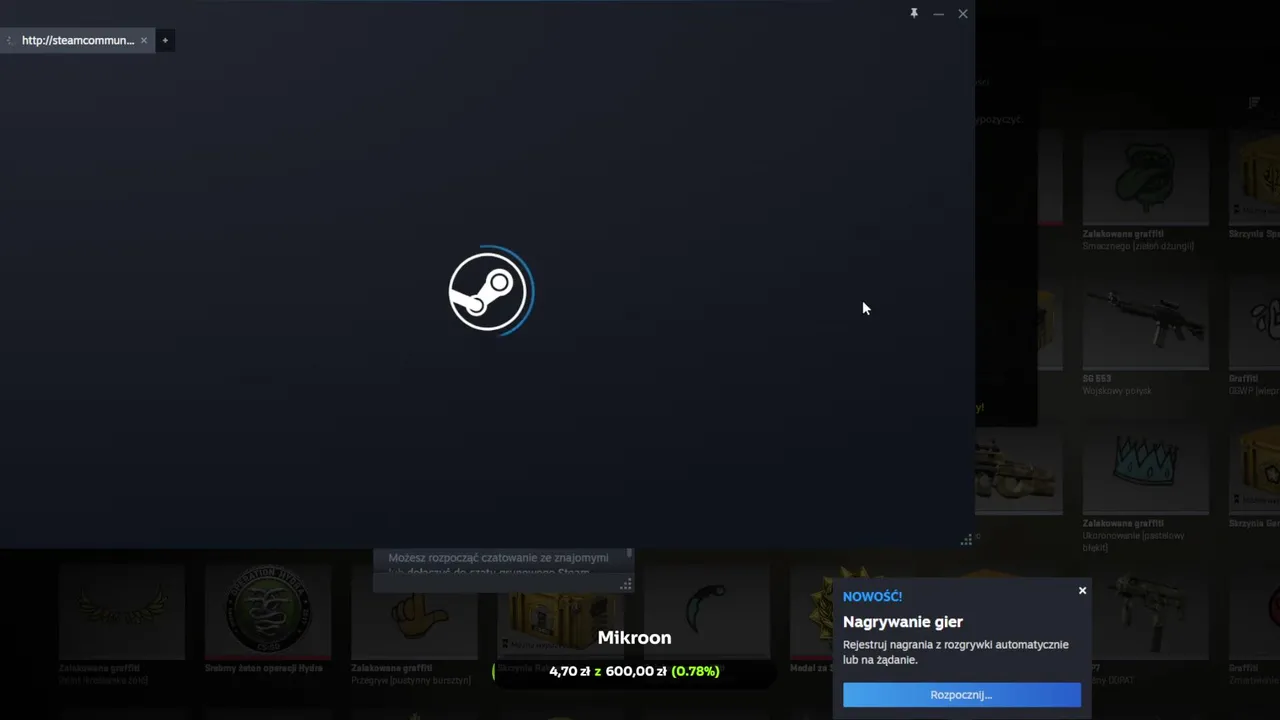Click the Nagrywanie gier heading

(x=903, y=622)
